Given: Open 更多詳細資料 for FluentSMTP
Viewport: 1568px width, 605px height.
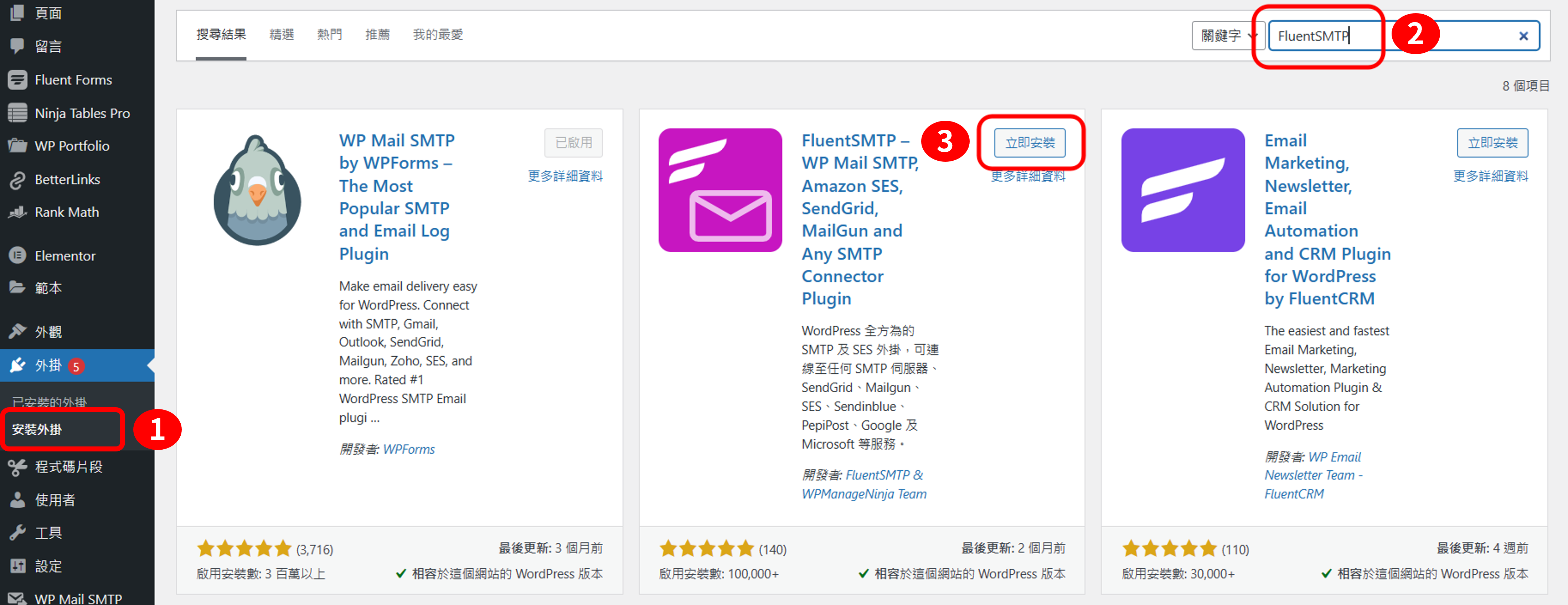Looking at the screenshot, I should click(x=1028, y=176).
